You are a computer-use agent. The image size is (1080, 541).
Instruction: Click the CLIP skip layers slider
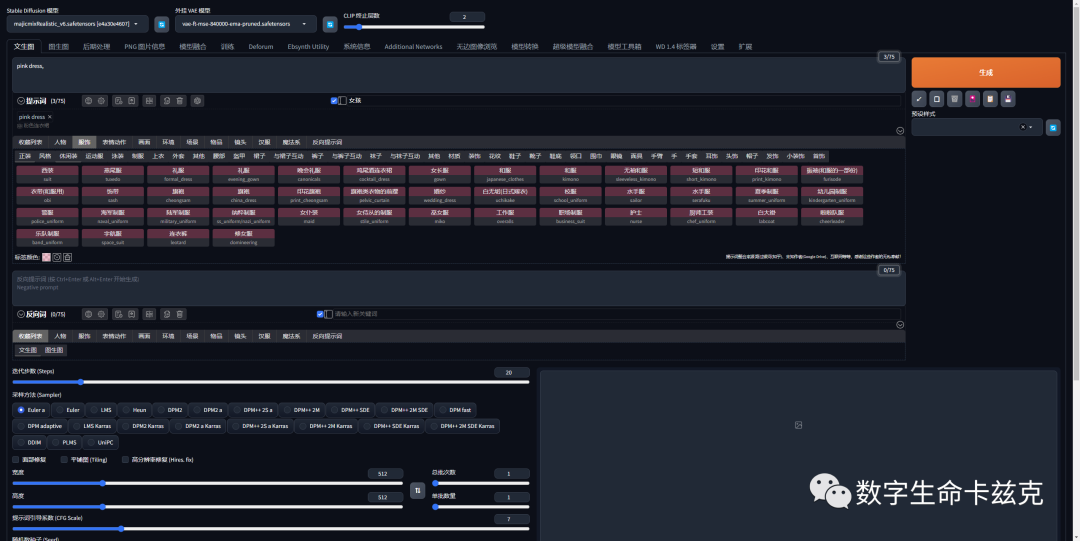click(414, 27)
